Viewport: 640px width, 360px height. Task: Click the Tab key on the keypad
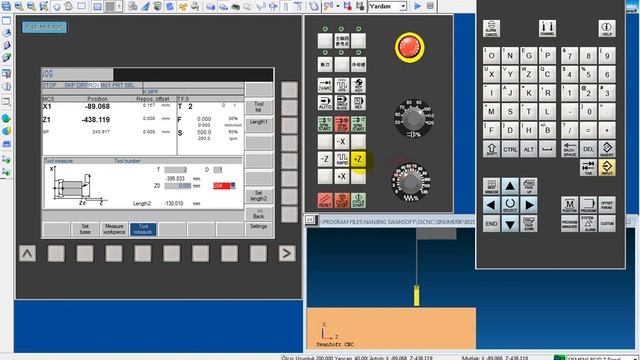pyautogui.click(x=588, y=168)
